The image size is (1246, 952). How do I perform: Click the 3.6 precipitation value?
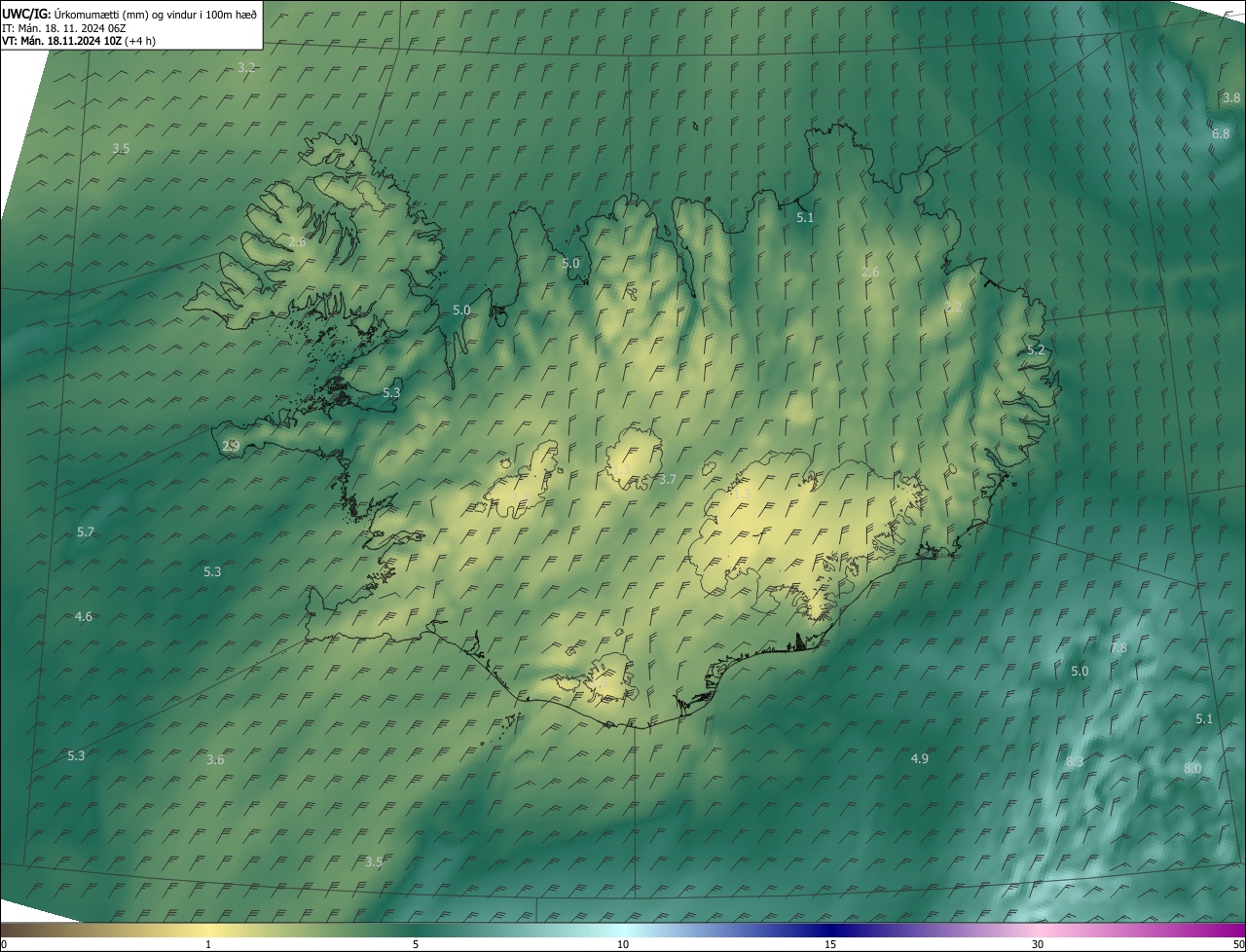(x=215, y=759)
